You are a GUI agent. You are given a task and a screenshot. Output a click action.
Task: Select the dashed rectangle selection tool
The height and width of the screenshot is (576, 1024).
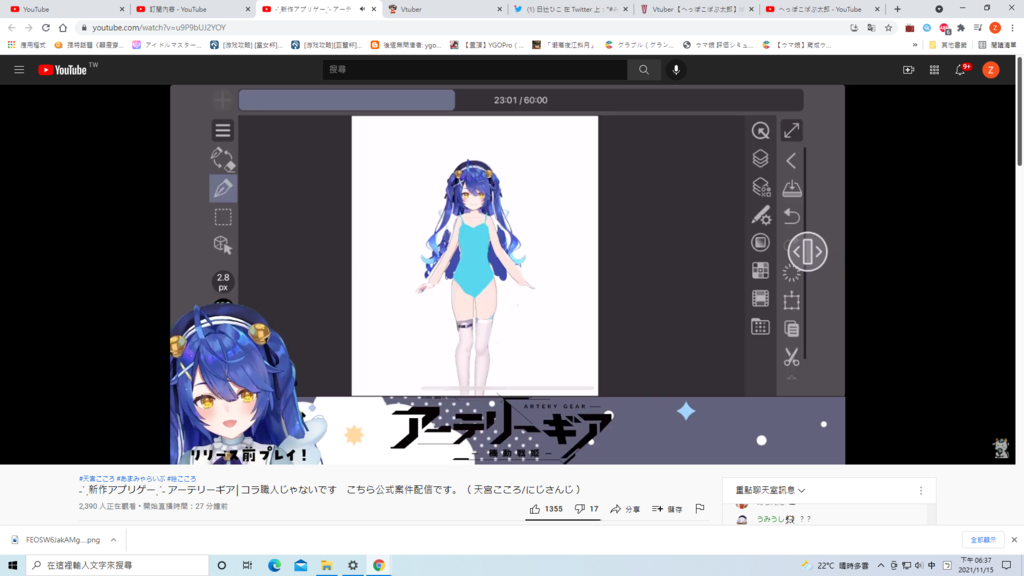tap(223, 217)
